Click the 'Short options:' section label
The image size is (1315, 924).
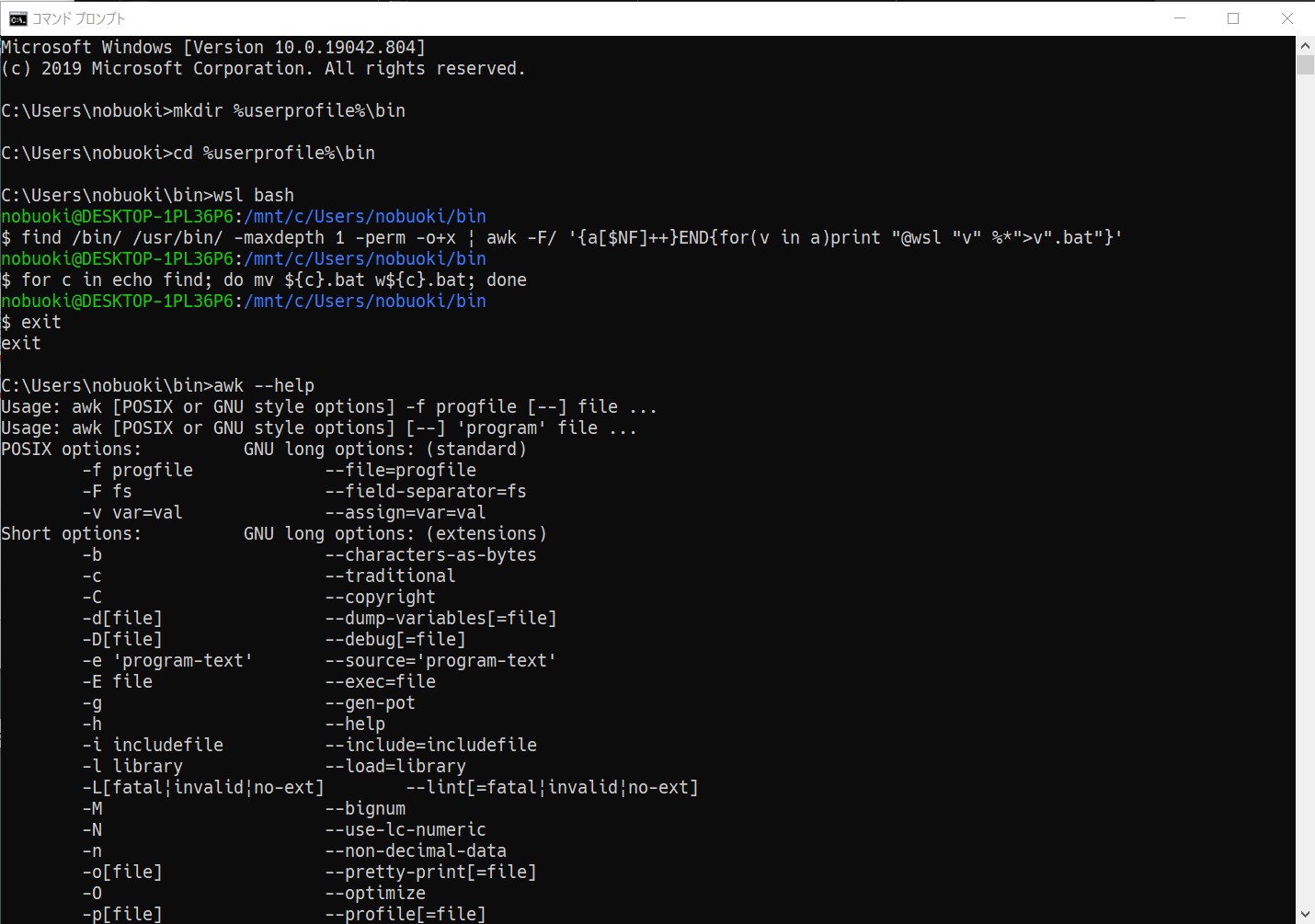[x=69, y=533]
